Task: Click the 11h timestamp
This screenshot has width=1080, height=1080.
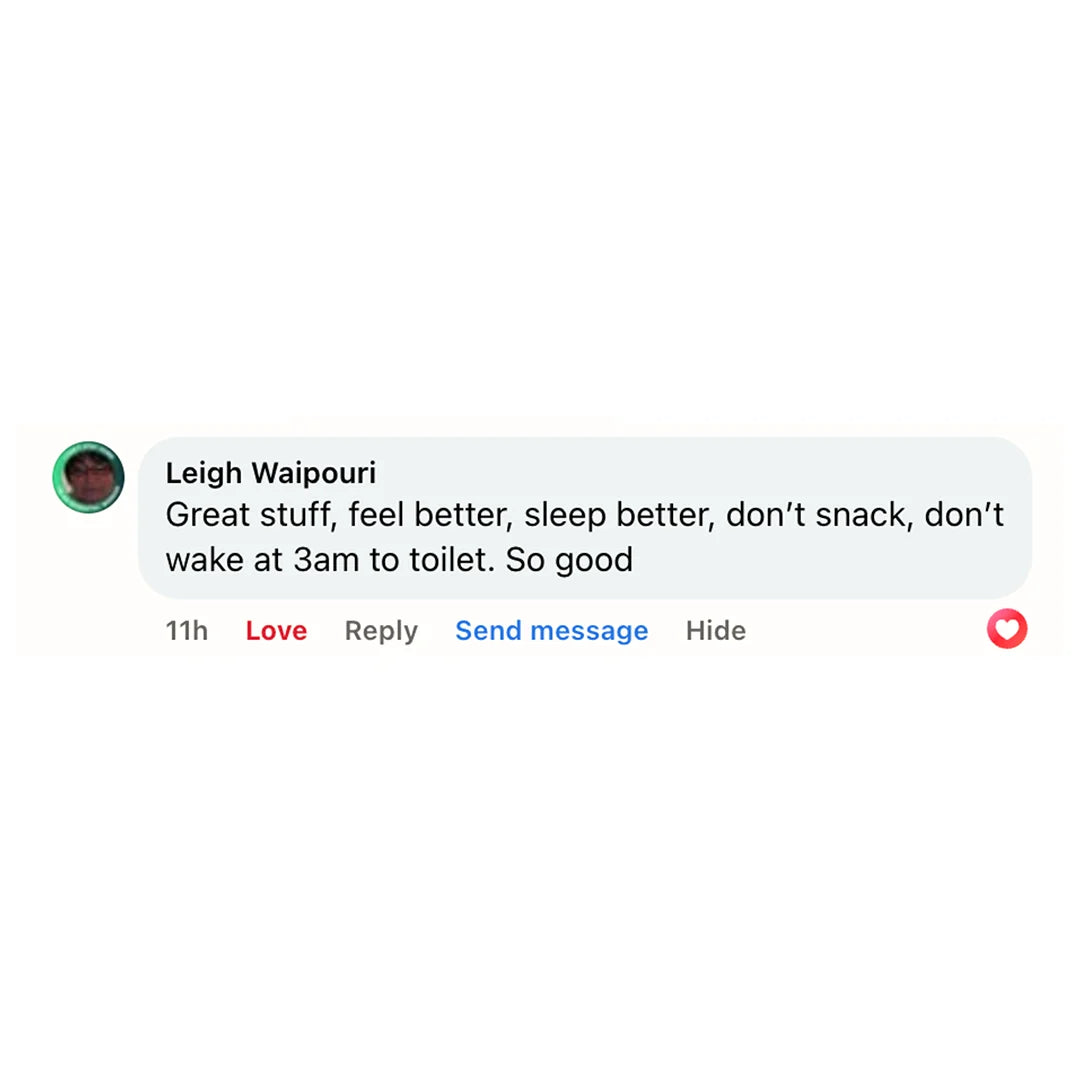Action: 187,631
